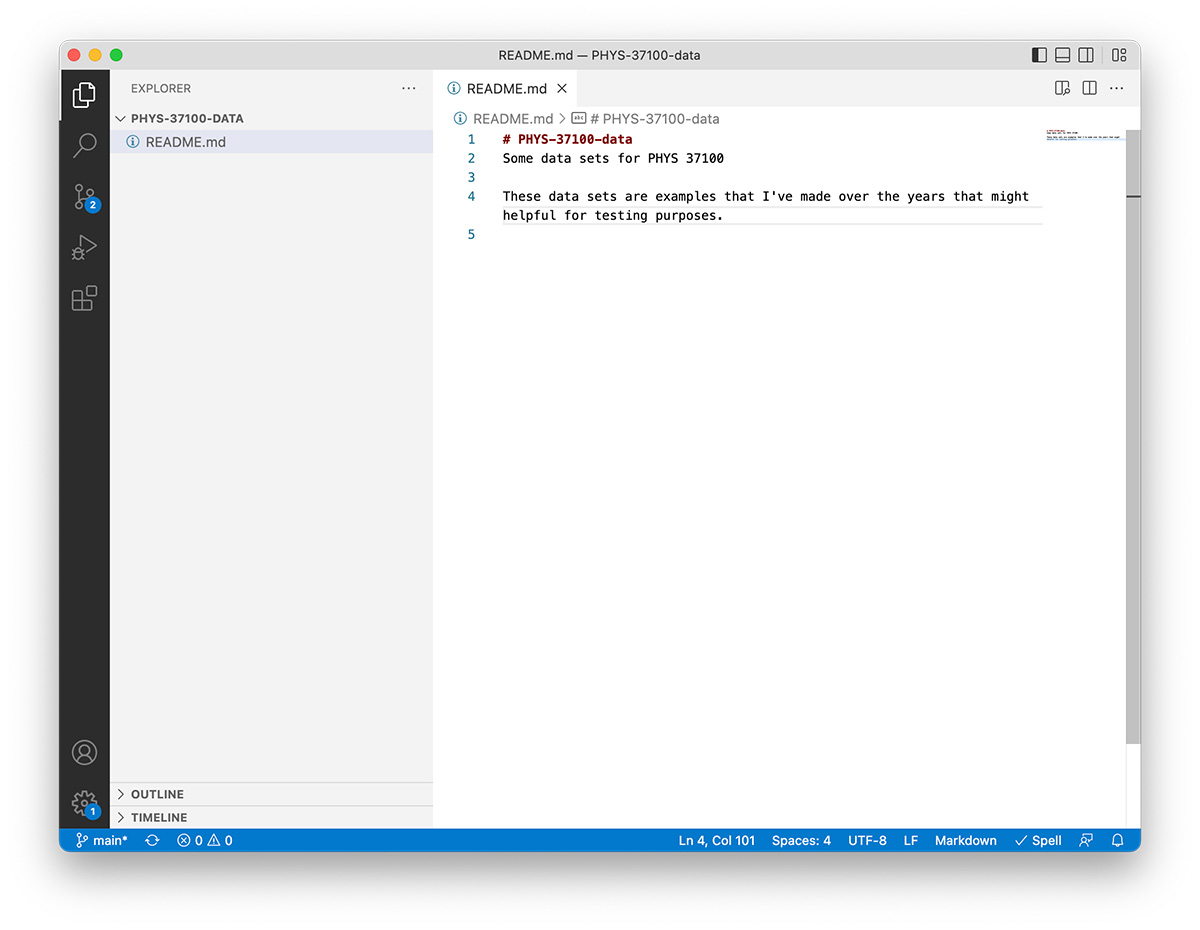This screenshot has height=930, width=1200.
Task: Synchronize changes in the status bar
Action: tap(152, 840)
